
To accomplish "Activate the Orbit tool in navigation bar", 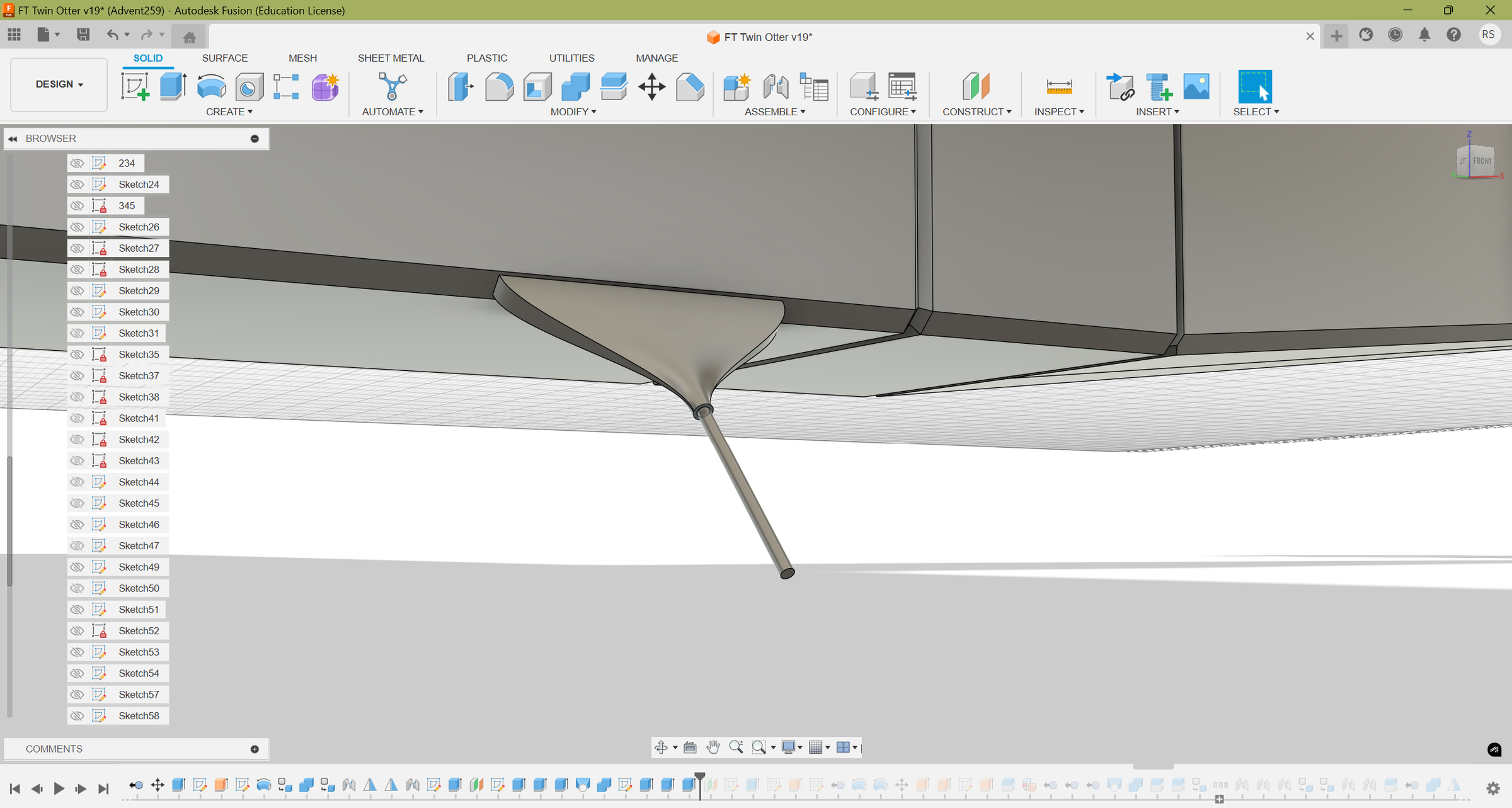I will tap(661, 748).
